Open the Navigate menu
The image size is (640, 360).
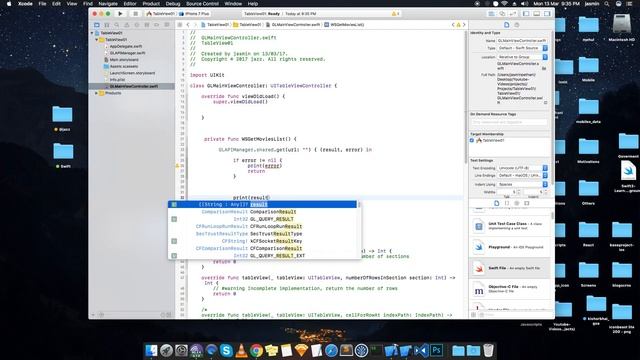[108, 4]
